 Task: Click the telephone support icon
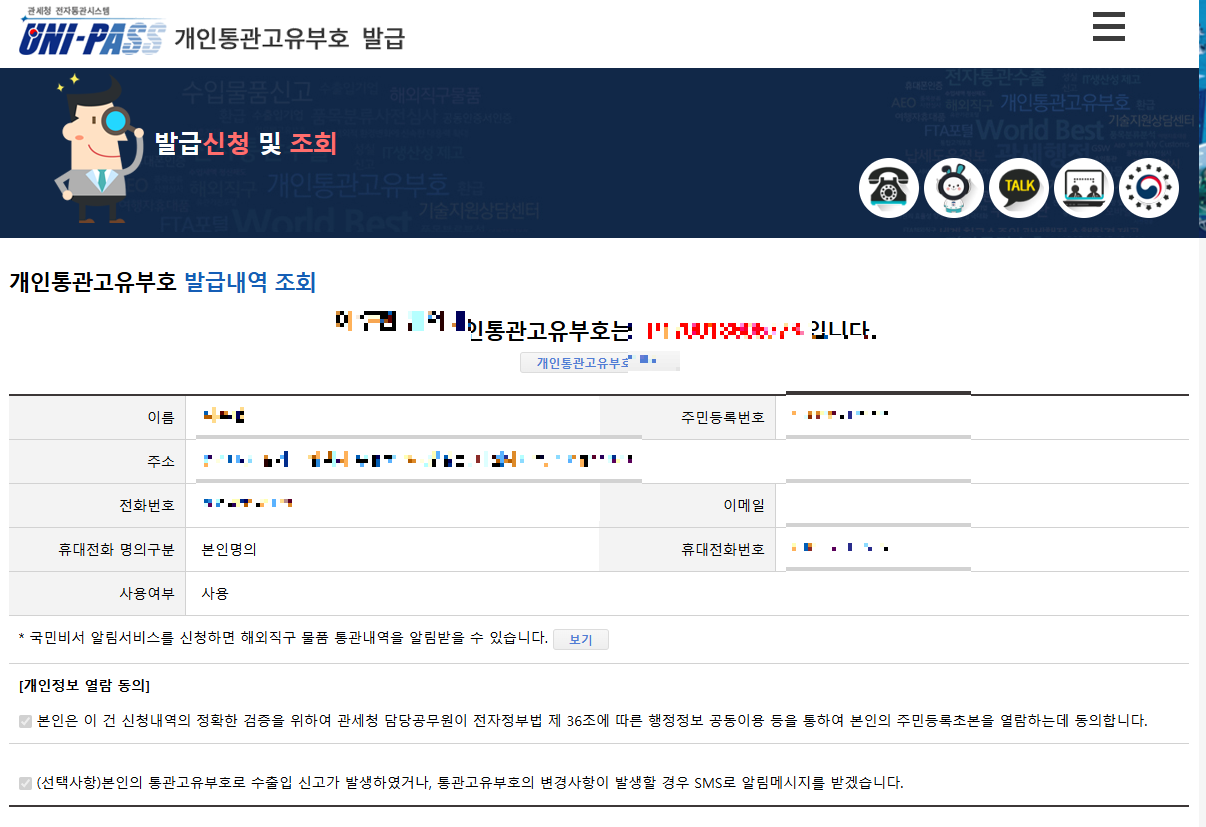click(889, 188)
